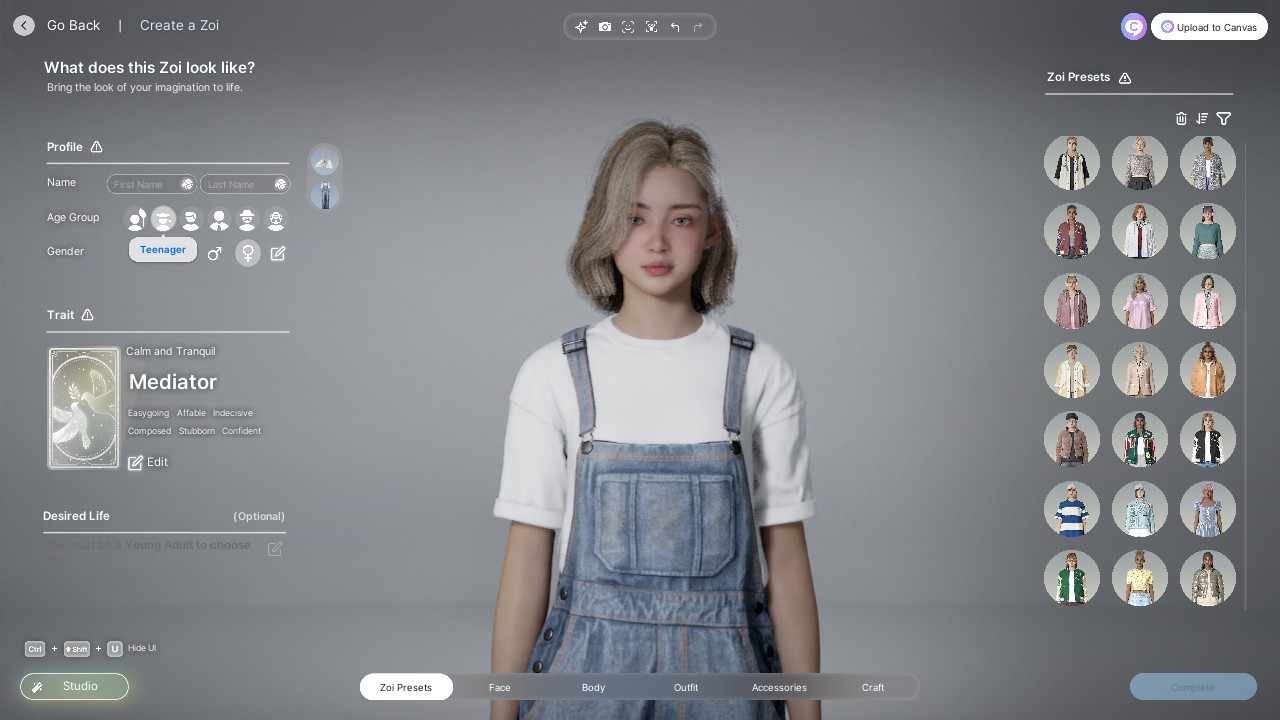Randomize the First Name with dice
The image size is (1280, 720).
pos(187,184)
